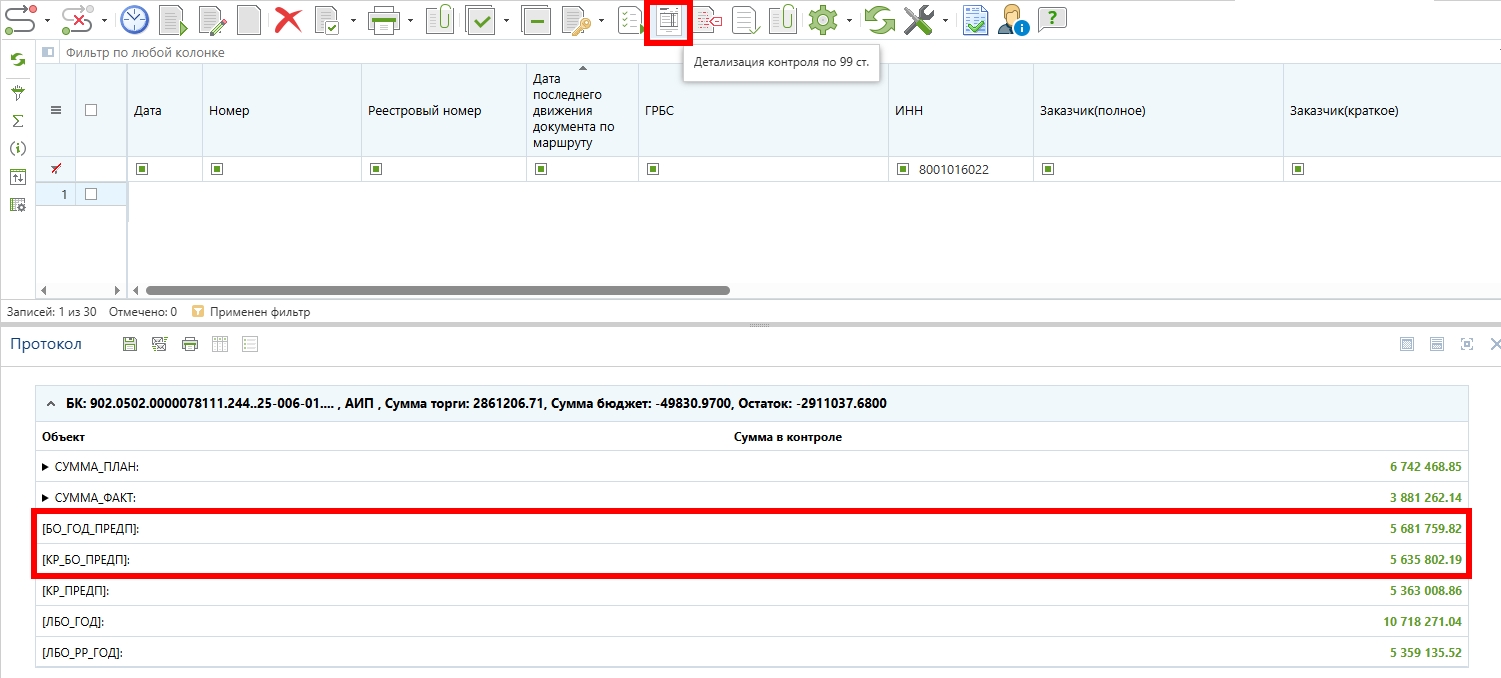Check the checkbox in row 1
1501x678 pixels.
click(91, 194)
